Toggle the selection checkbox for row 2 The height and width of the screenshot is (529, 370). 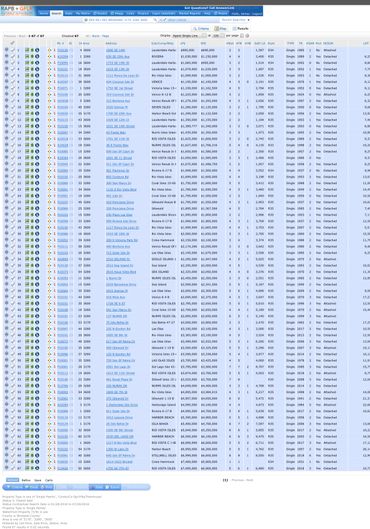pos(13,56)
